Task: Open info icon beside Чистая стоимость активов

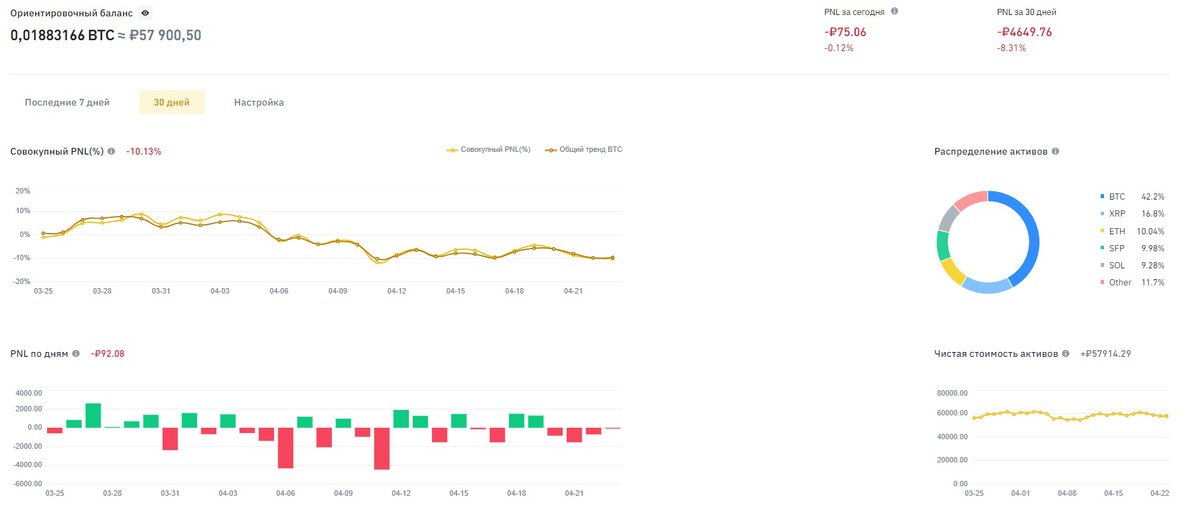Action: click(1068, 354)
